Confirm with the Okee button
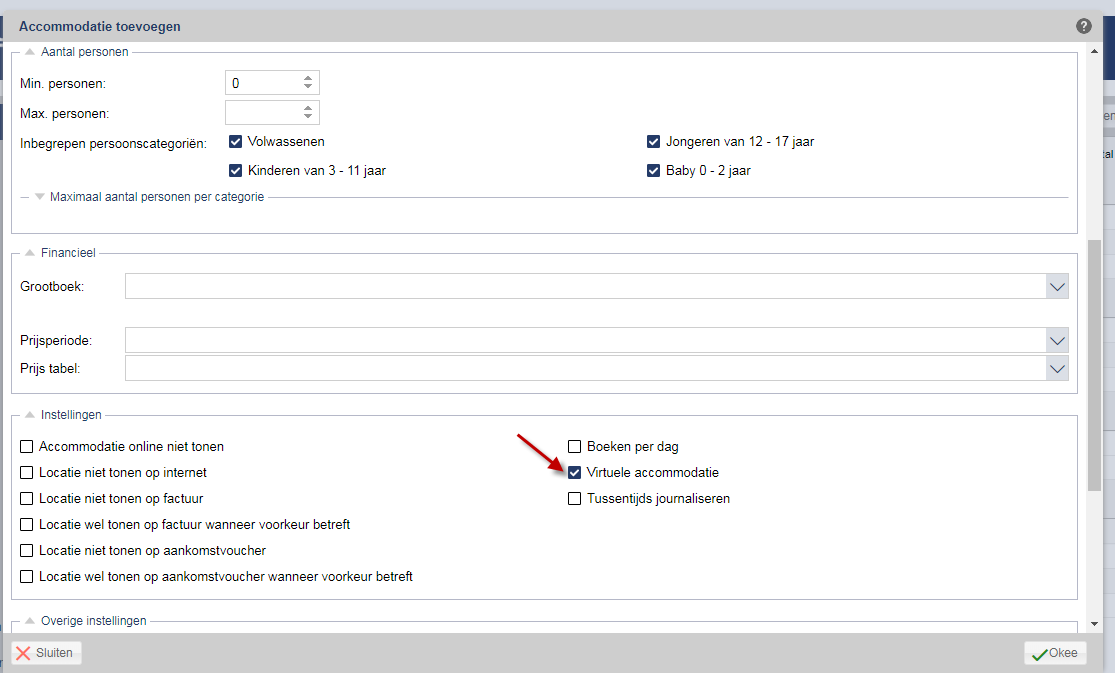 point(1055,653)
